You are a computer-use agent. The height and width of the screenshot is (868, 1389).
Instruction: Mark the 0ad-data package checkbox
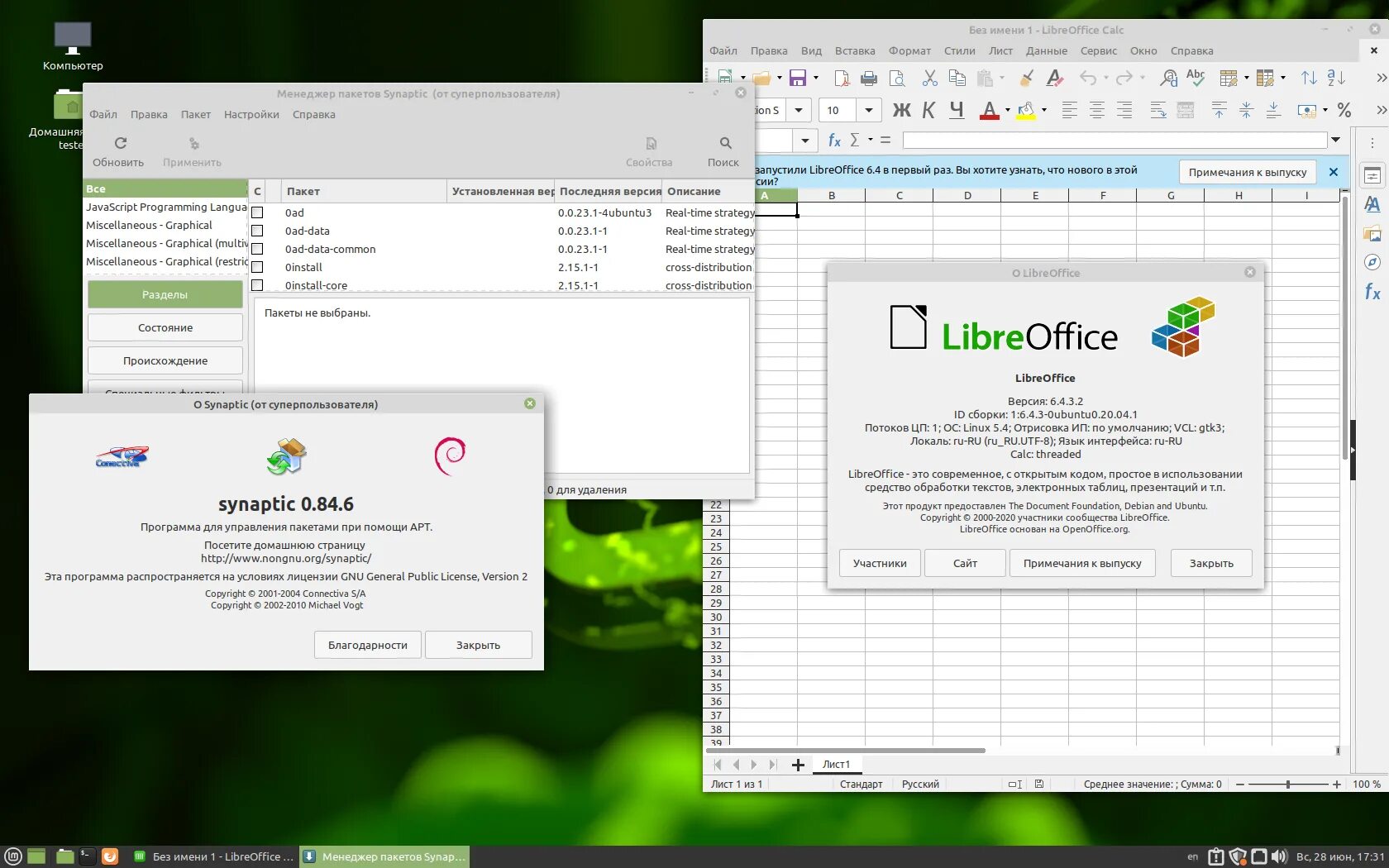tap(257, 231)
